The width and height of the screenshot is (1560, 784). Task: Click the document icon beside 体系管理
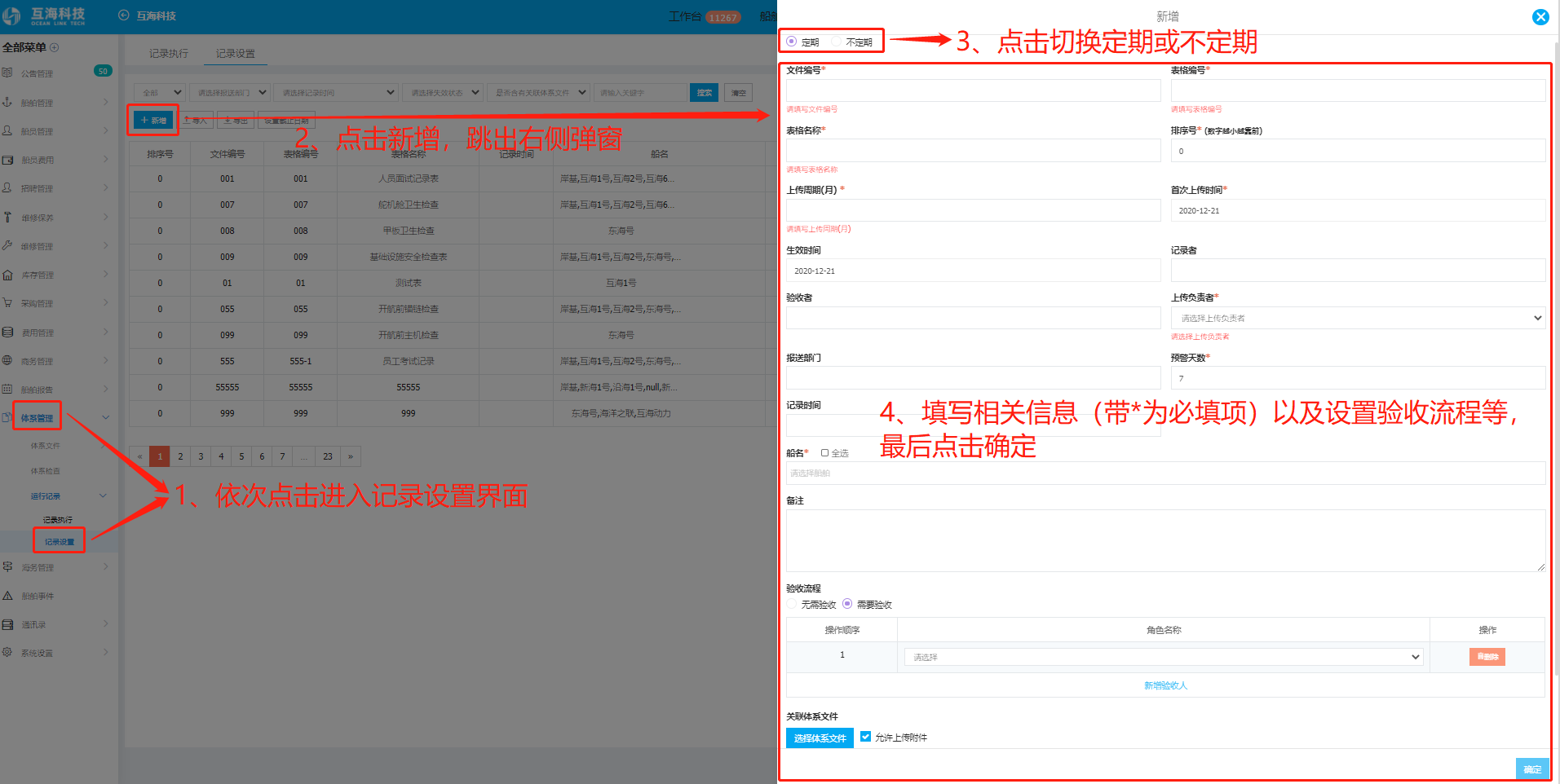[x=7, y=417]
